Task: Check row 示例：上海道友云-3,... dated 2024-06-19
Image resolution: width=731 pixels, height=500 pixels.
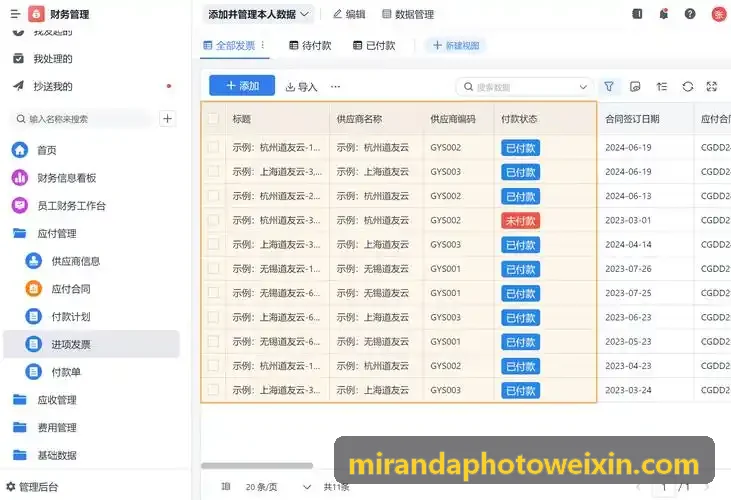Action: 213,171
